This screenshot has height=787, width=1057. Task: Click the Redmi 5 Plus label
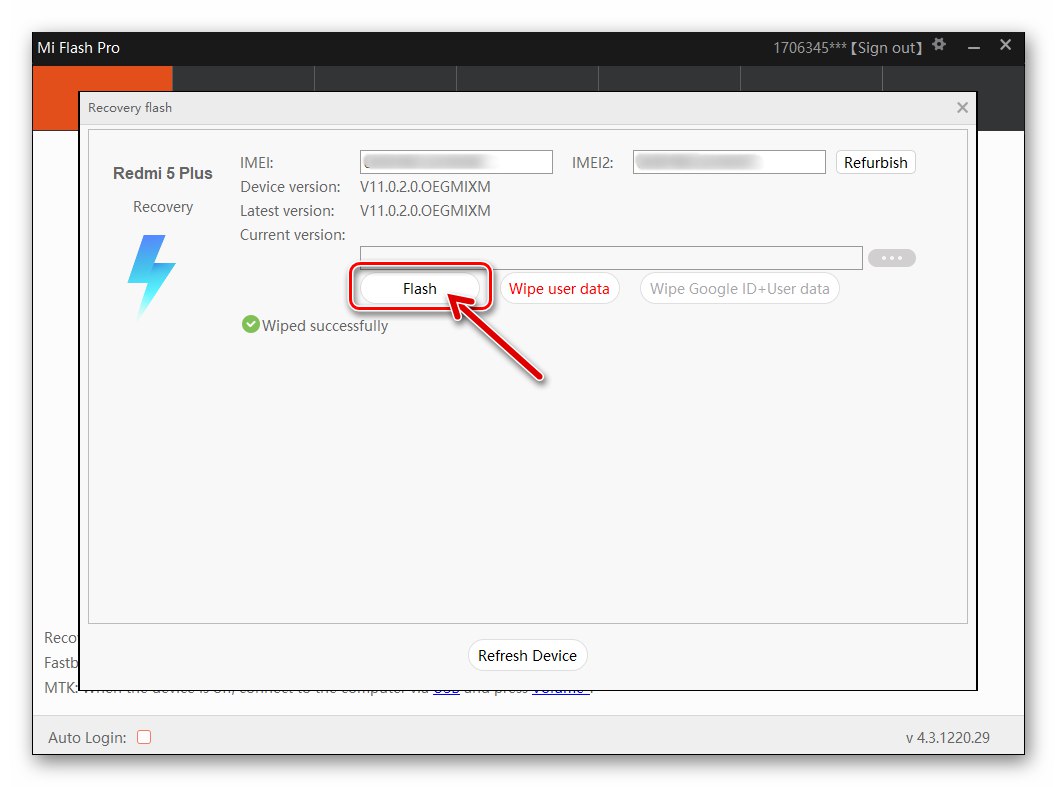click(x=162, y=173)
